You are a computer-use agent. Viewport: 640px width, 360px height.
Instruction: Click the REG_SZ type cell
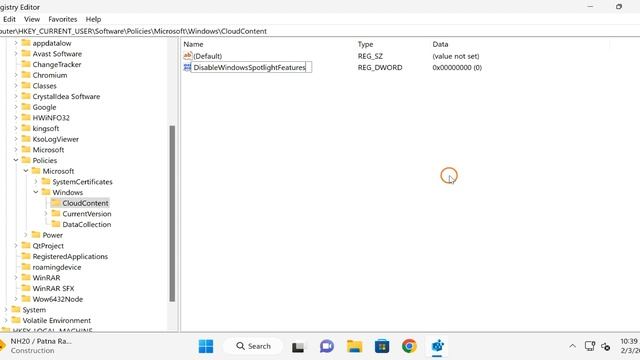click(x=370, y=56)
